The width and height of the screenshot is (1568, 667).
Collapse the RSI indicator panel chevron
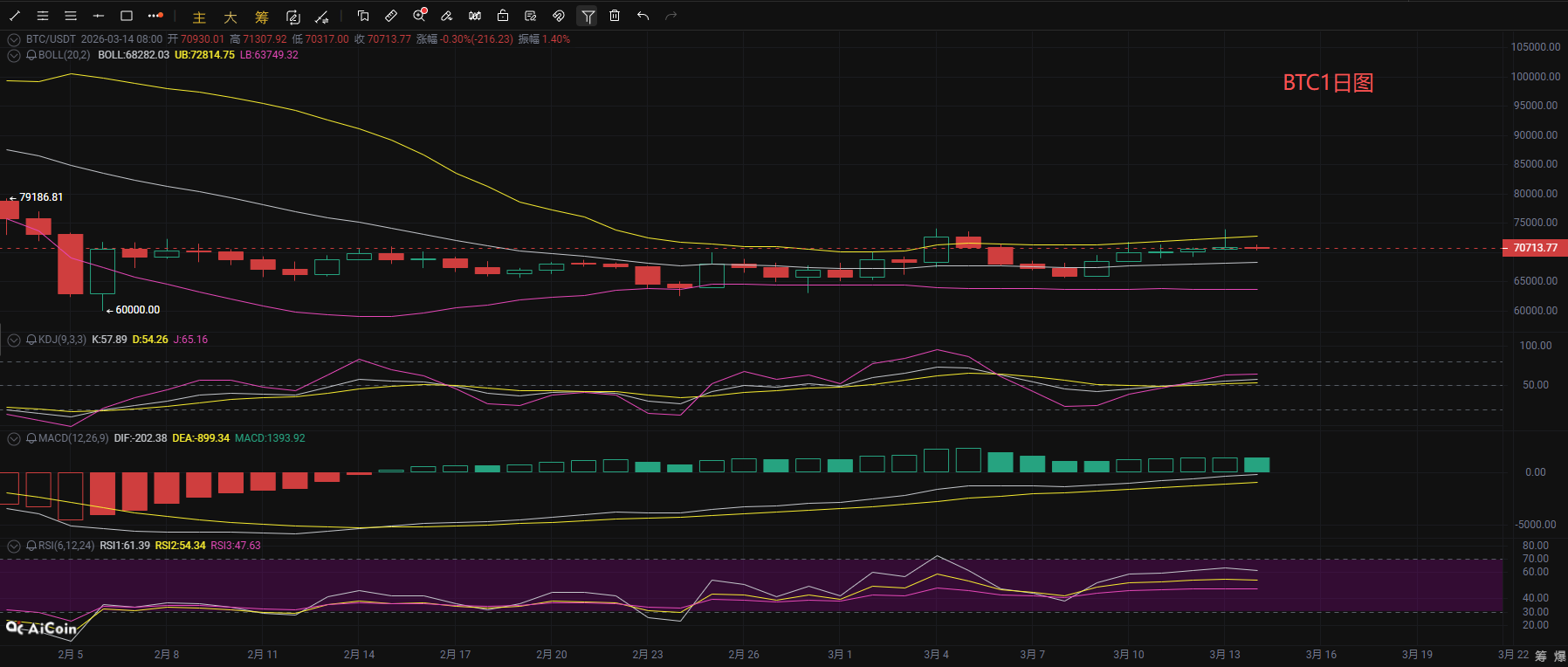point(14,546)
